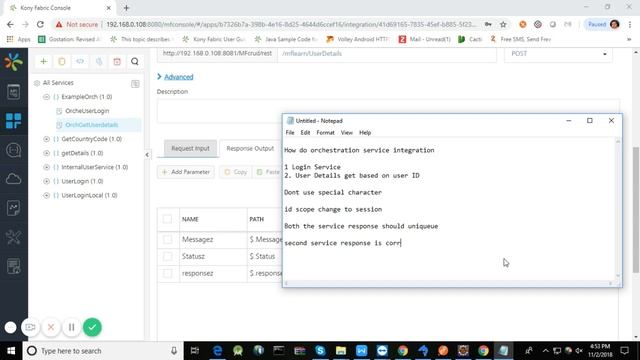
Task: Click the Add Parameter button
Action: 186,172
